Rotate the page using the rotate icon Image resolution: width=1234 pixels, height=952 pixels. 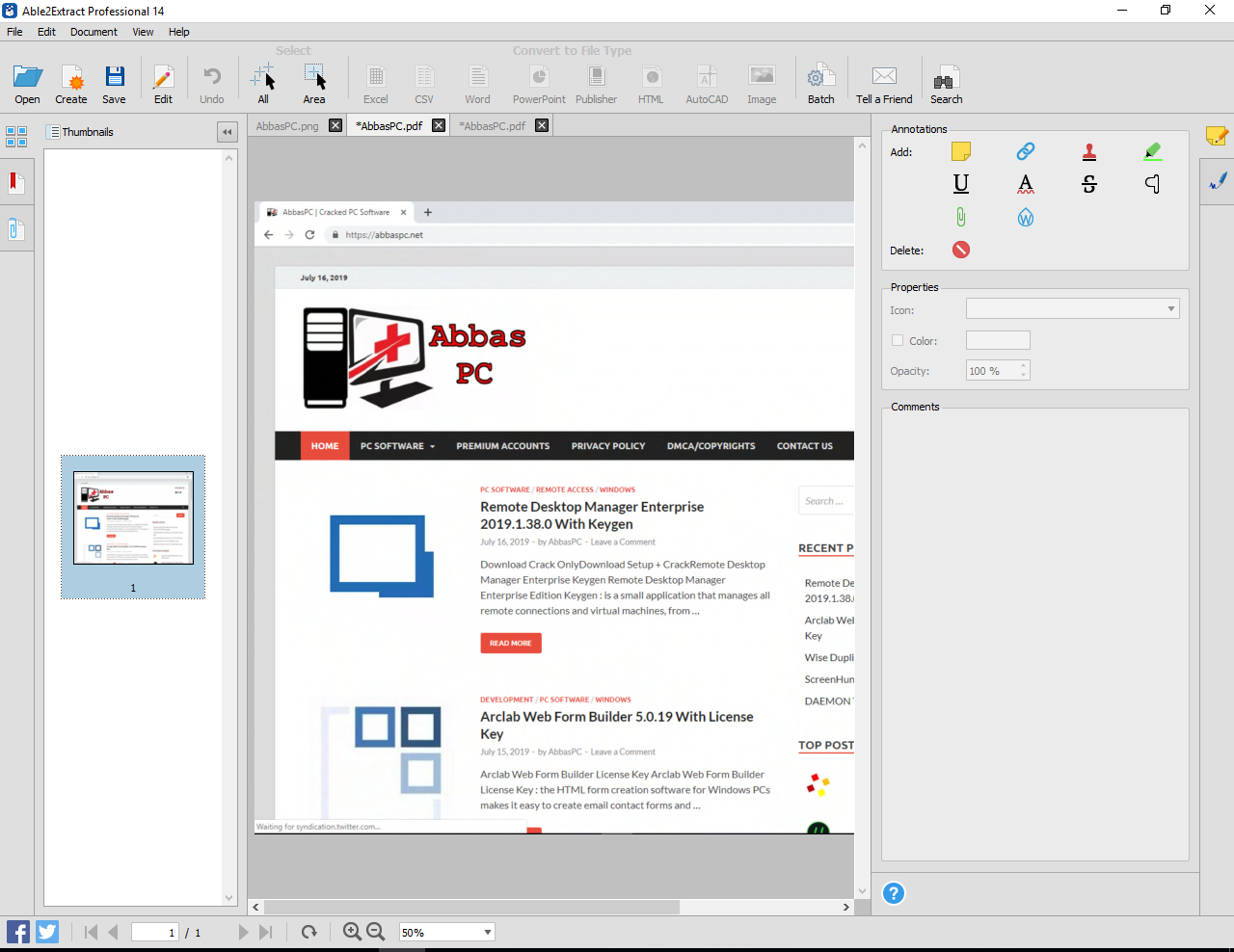[308, 932]
